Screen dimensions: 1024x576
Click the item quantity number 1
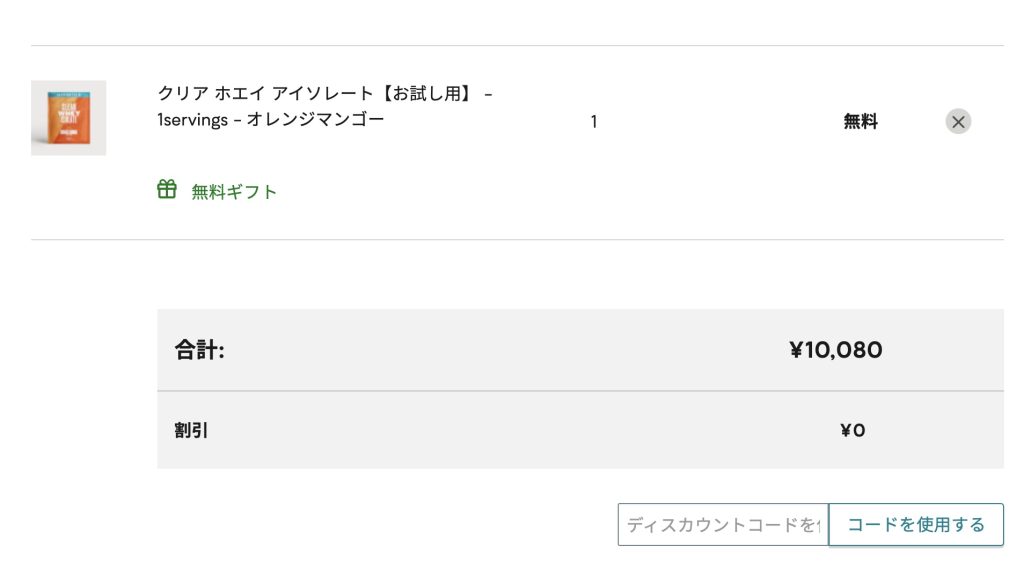point(594,122)
